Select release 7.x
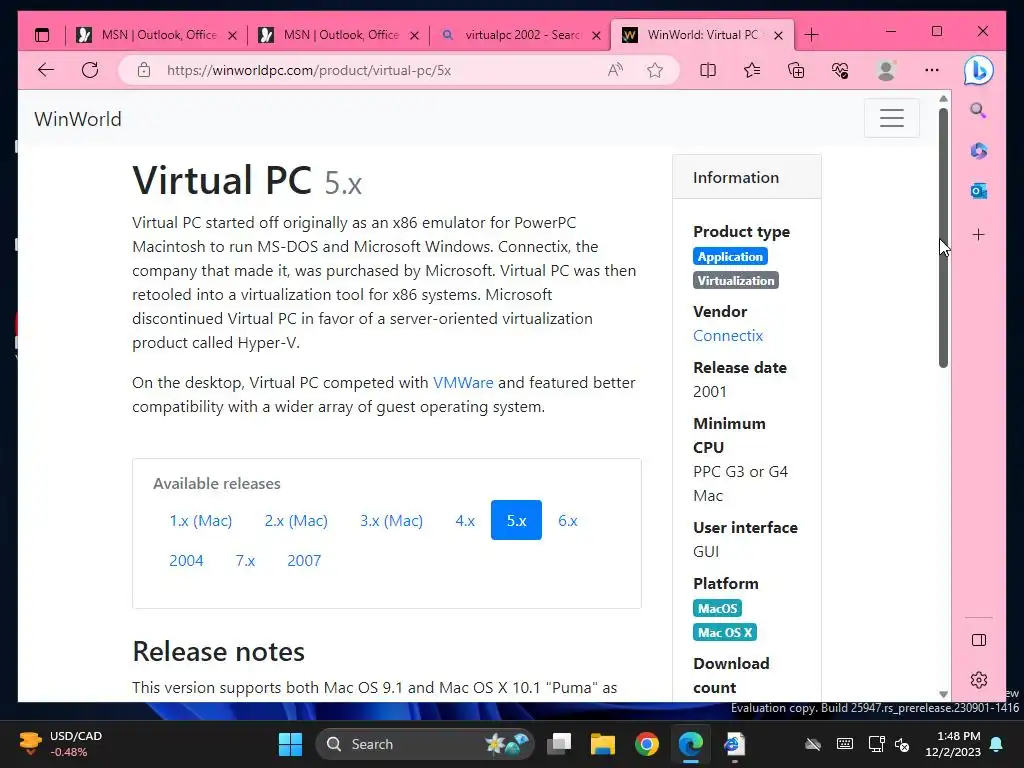The width and height of the screenshot is (1024, 768). (x=245, y=560)
